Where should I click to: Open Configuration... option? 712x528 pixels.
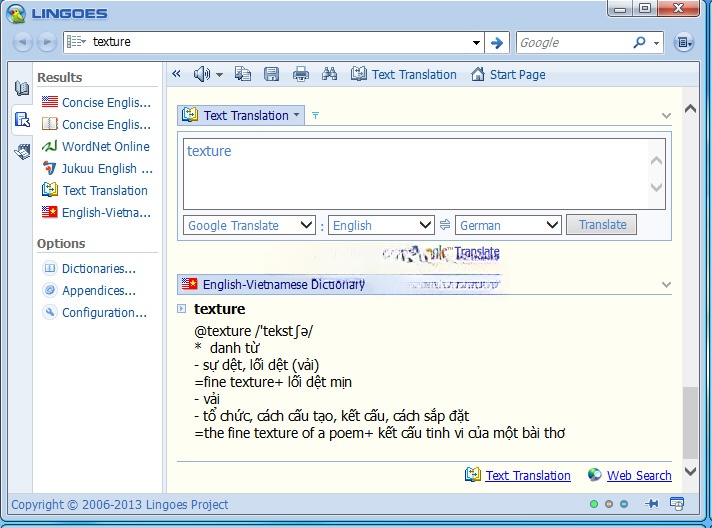[94, 312]
